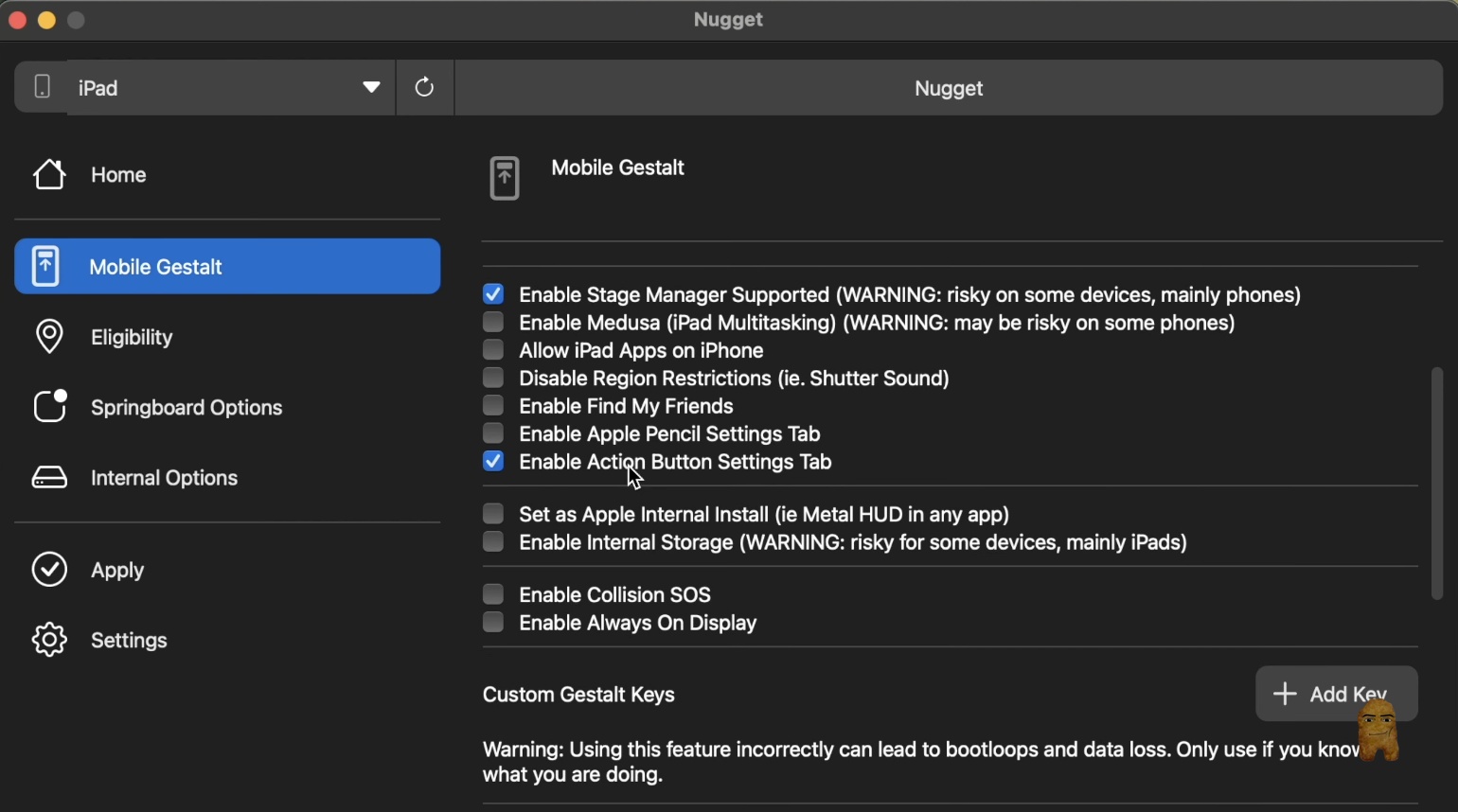1458x812 pixels.
Task: Click the plus icon on Add Key
Action: pos(1285,694)
